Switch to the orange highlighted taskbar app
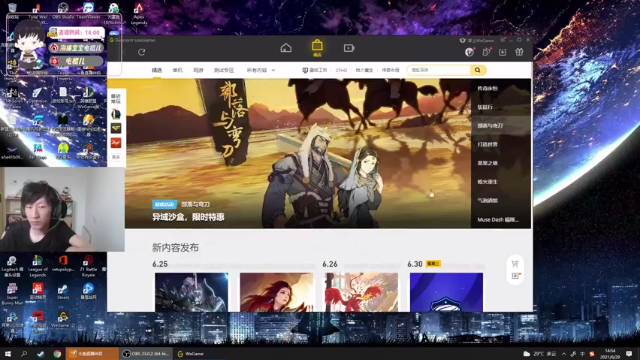640x360 pixels. [x=92, y=354]
